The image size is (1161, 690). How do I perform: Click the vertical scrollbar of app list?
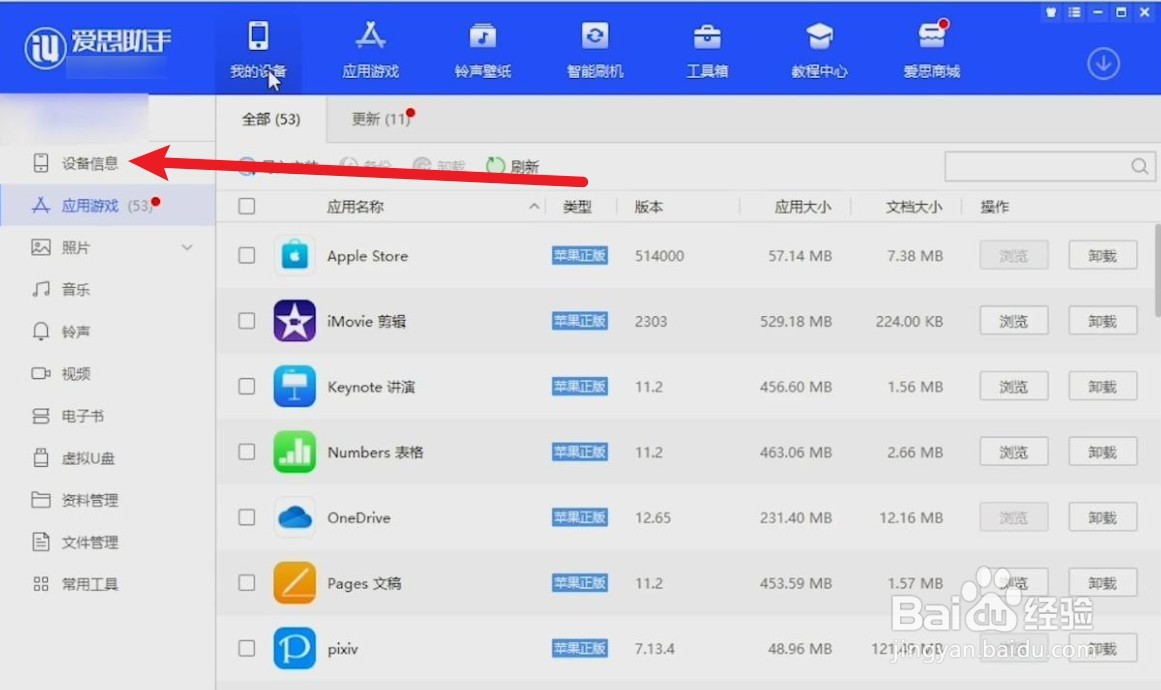click(x=1157, y=270)
